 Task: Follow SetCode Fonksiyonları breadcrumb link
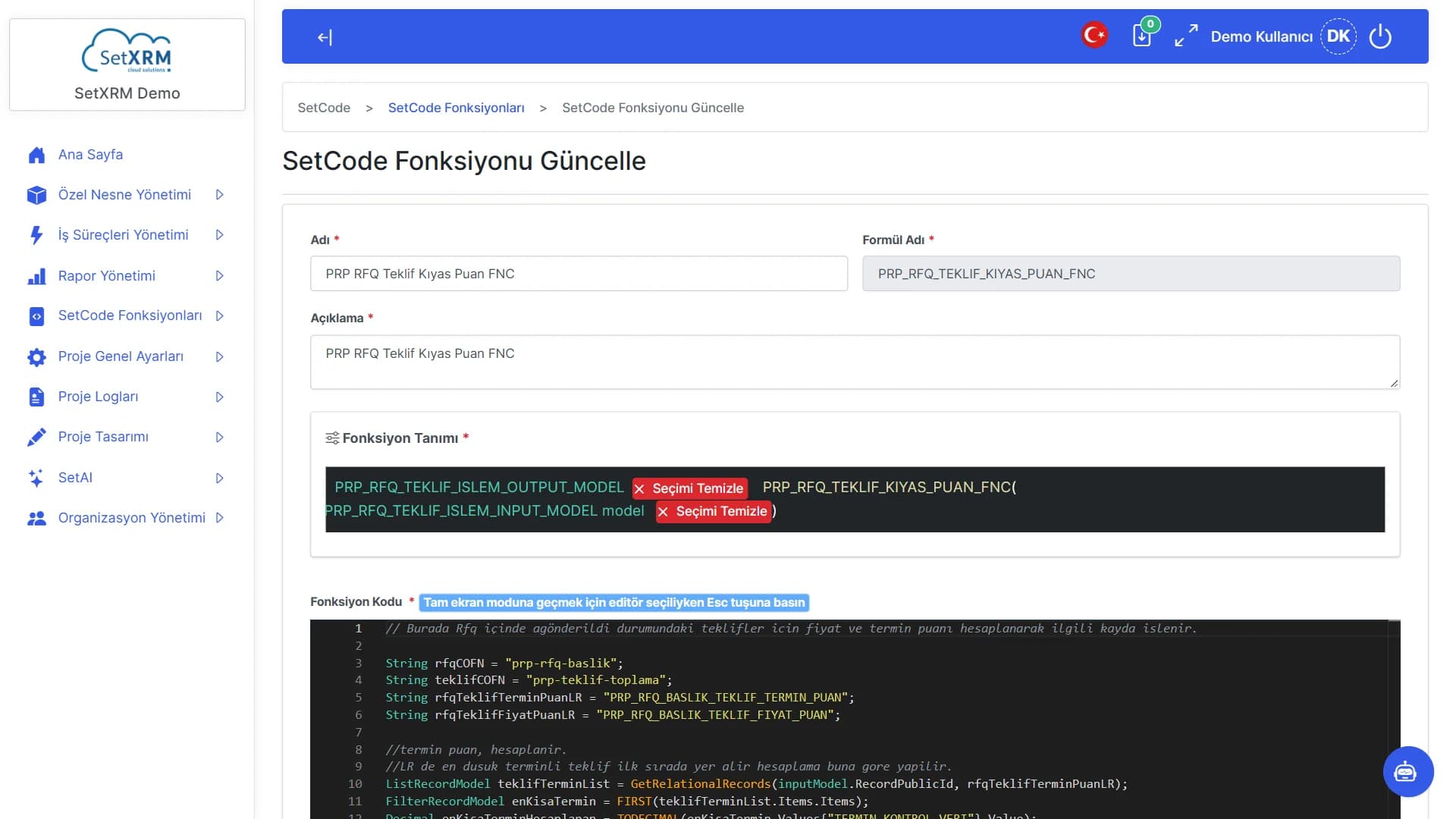pyautogui.click(x=457, y=108)
